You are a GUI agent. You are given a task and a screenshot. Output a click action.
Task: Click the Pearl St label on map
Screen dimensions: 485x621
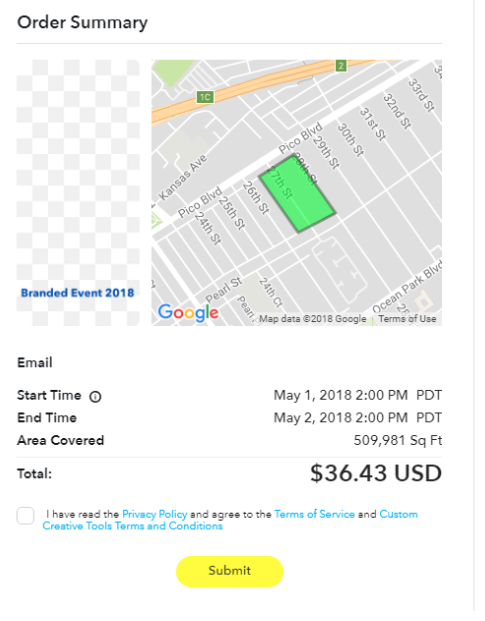[x=224, y=290]
